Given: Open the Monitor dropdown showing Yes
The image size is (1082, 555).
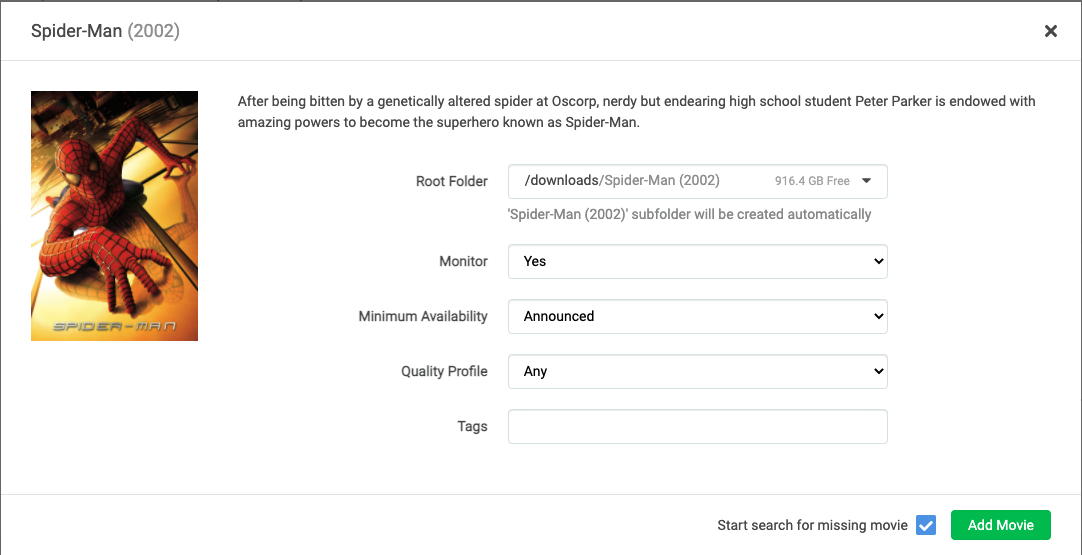Looking at the screenshot, I should [698, 262].
